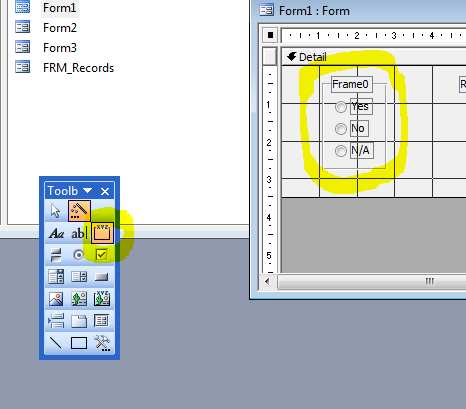Select the Check Box tool in Toolbox
Image resolution: width=466 pixels, height=409 pixels.
coord(101,255)
